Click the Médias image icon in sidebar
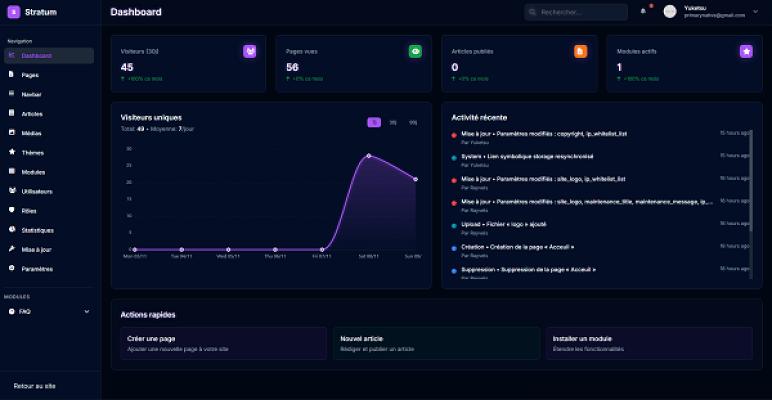Image resolution: width=772 pixels, height=400 pixels. pos(12,133)
